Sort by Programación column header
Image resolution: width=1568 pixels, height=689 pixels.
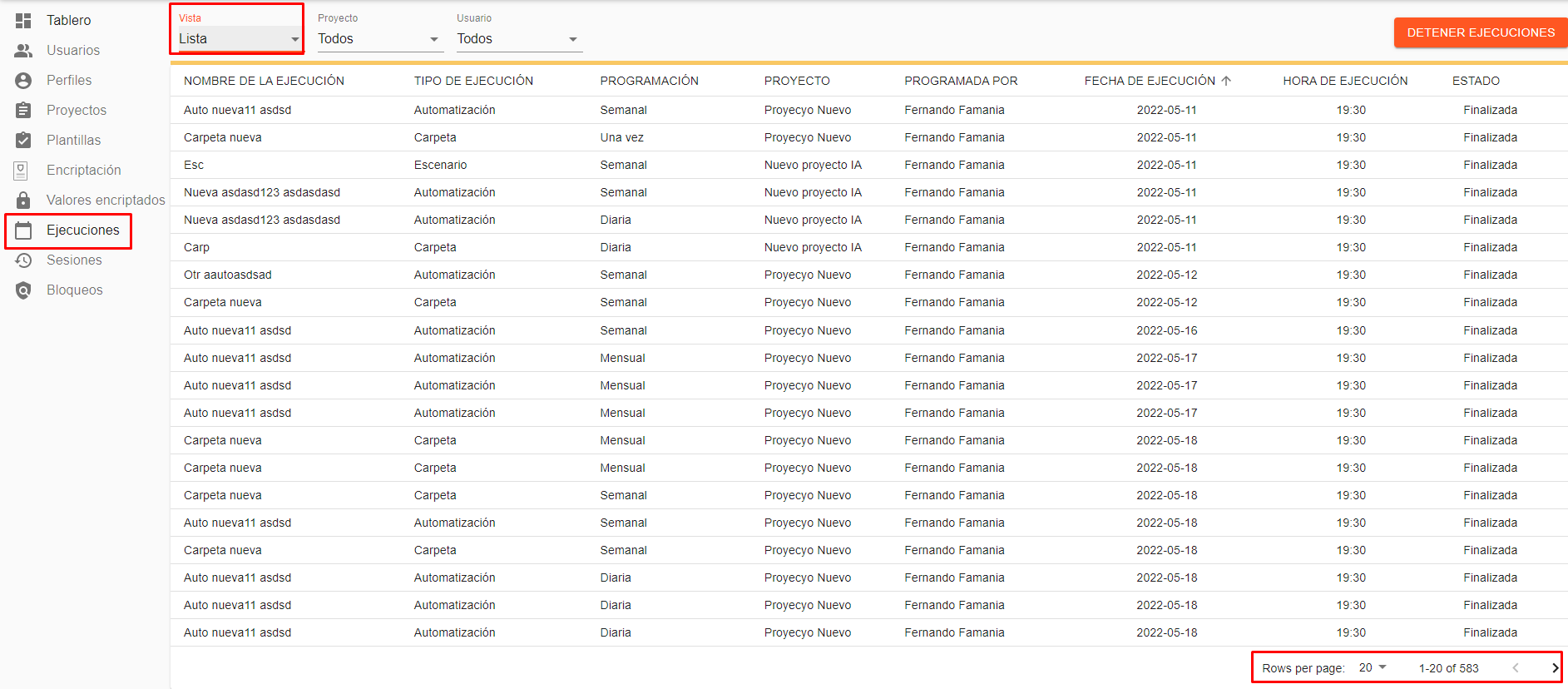[649, 81]
